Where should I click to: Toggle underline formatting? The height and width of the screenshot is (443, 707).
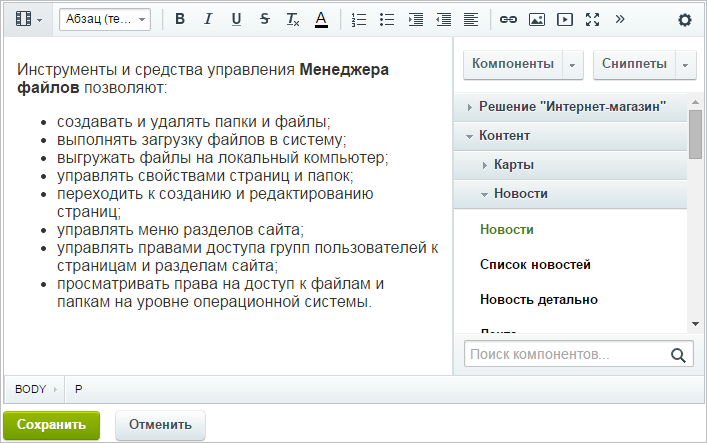pyautogui.click(x=236, y=19)
